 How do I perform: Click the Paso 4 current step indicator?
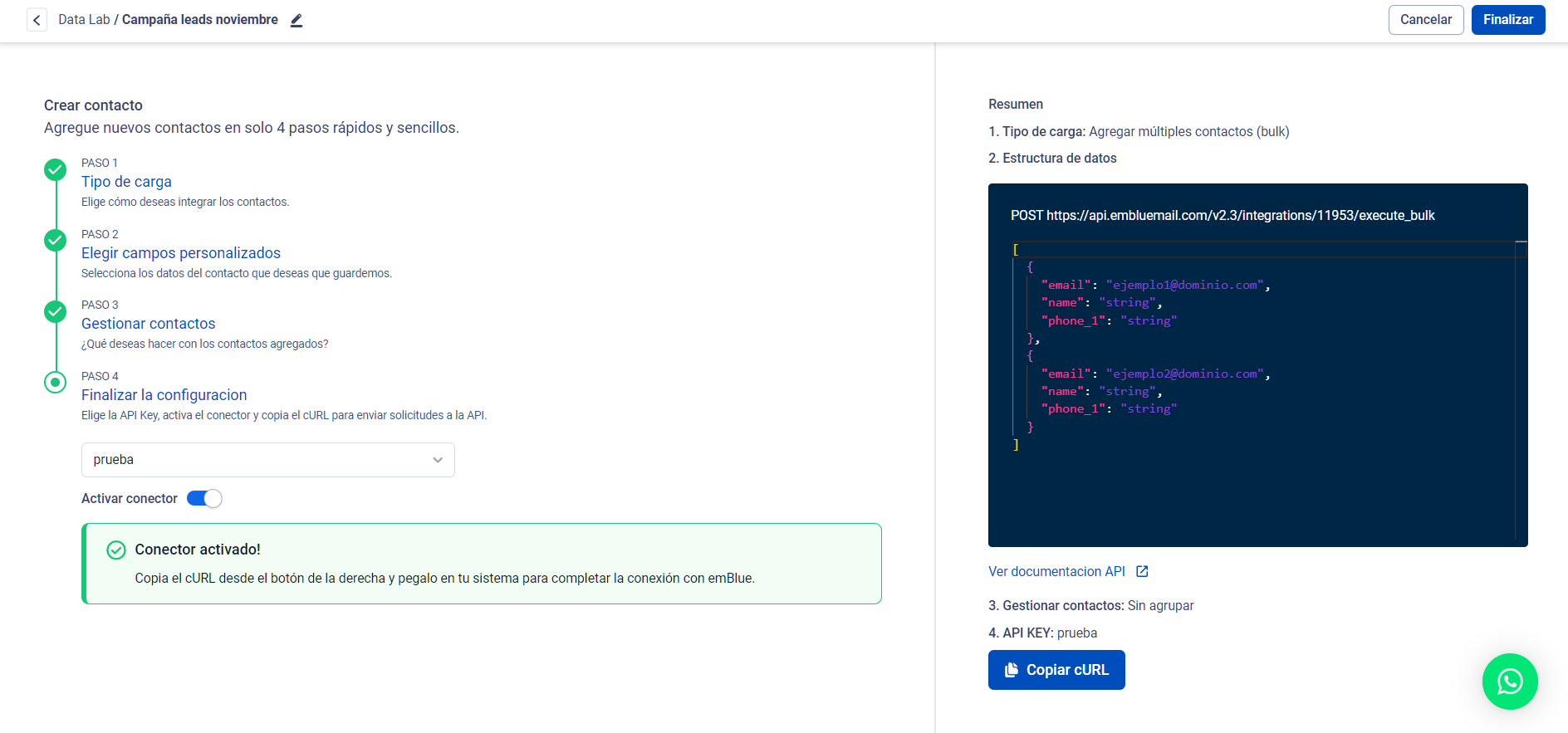point(55,383)
